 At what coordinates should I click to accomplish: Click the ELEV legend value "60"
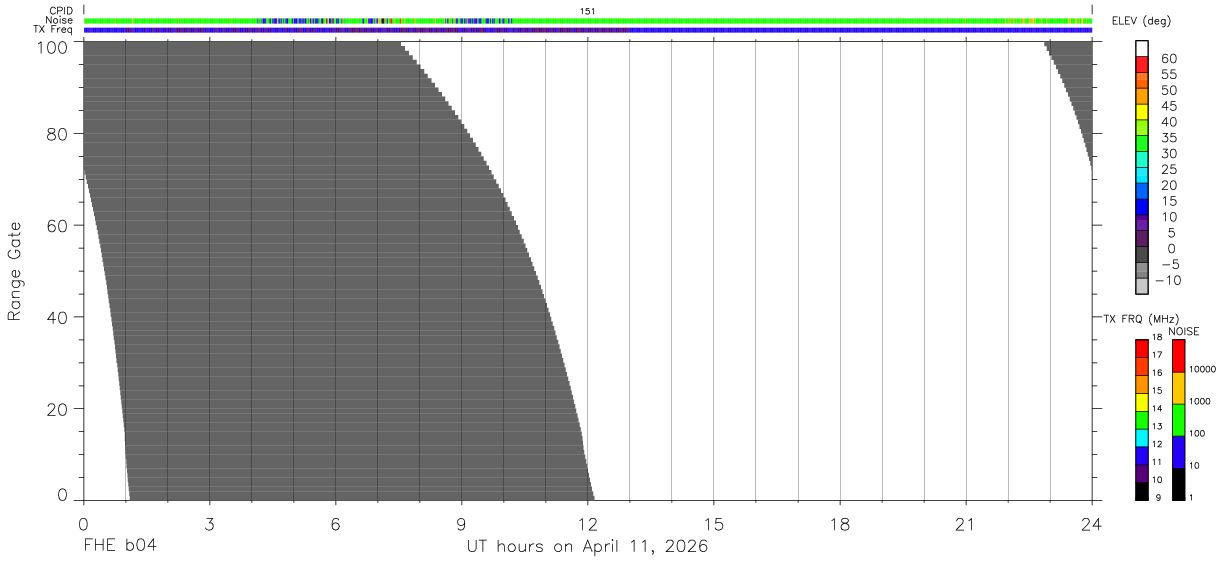[1170, 59]
